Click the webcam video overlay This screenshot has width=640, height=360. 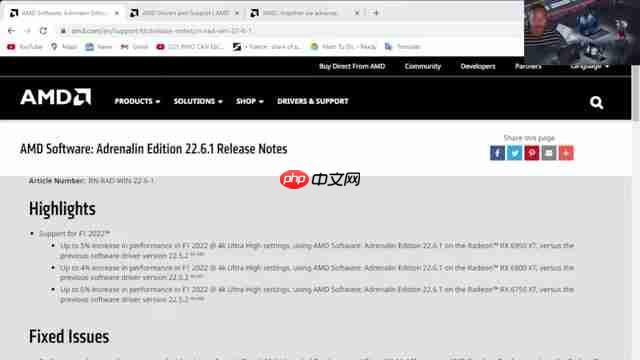click(x=582, y=32)
